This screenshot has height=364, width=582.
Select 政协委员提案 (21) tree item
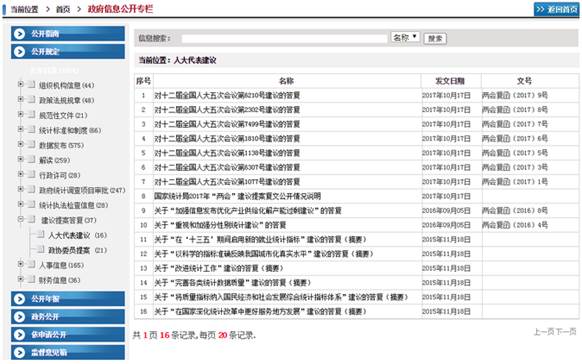pos(77,250)
